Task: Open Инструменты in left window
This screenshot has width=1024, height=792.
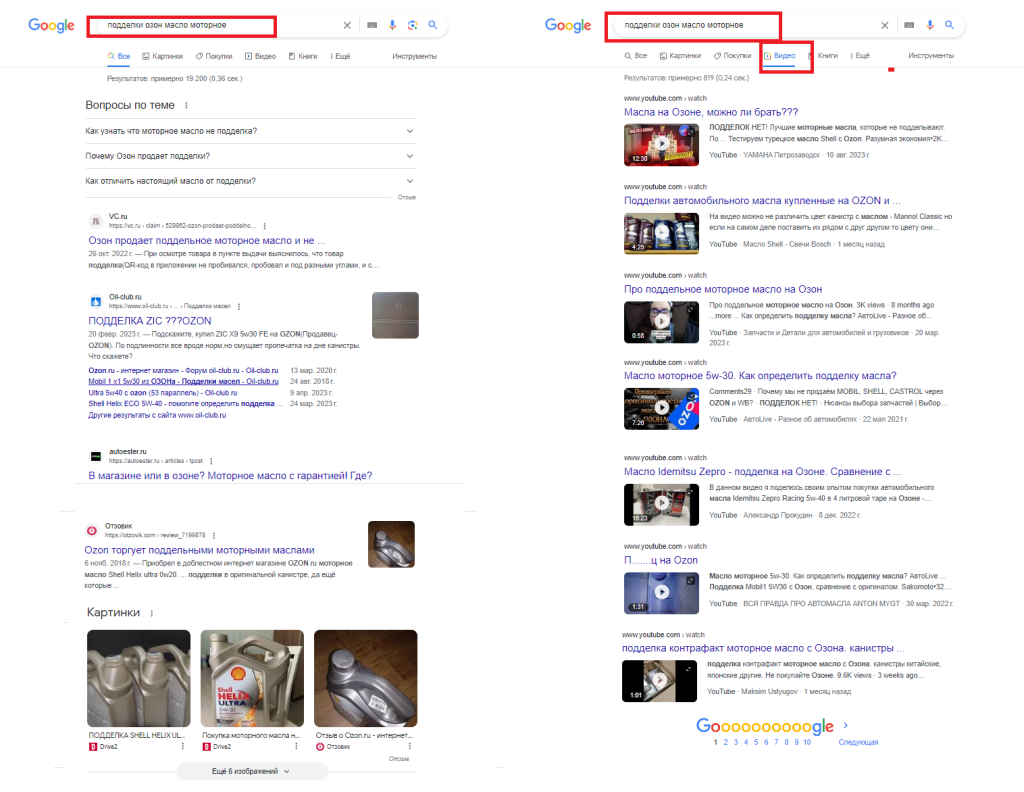Action: tap(415, 56)
